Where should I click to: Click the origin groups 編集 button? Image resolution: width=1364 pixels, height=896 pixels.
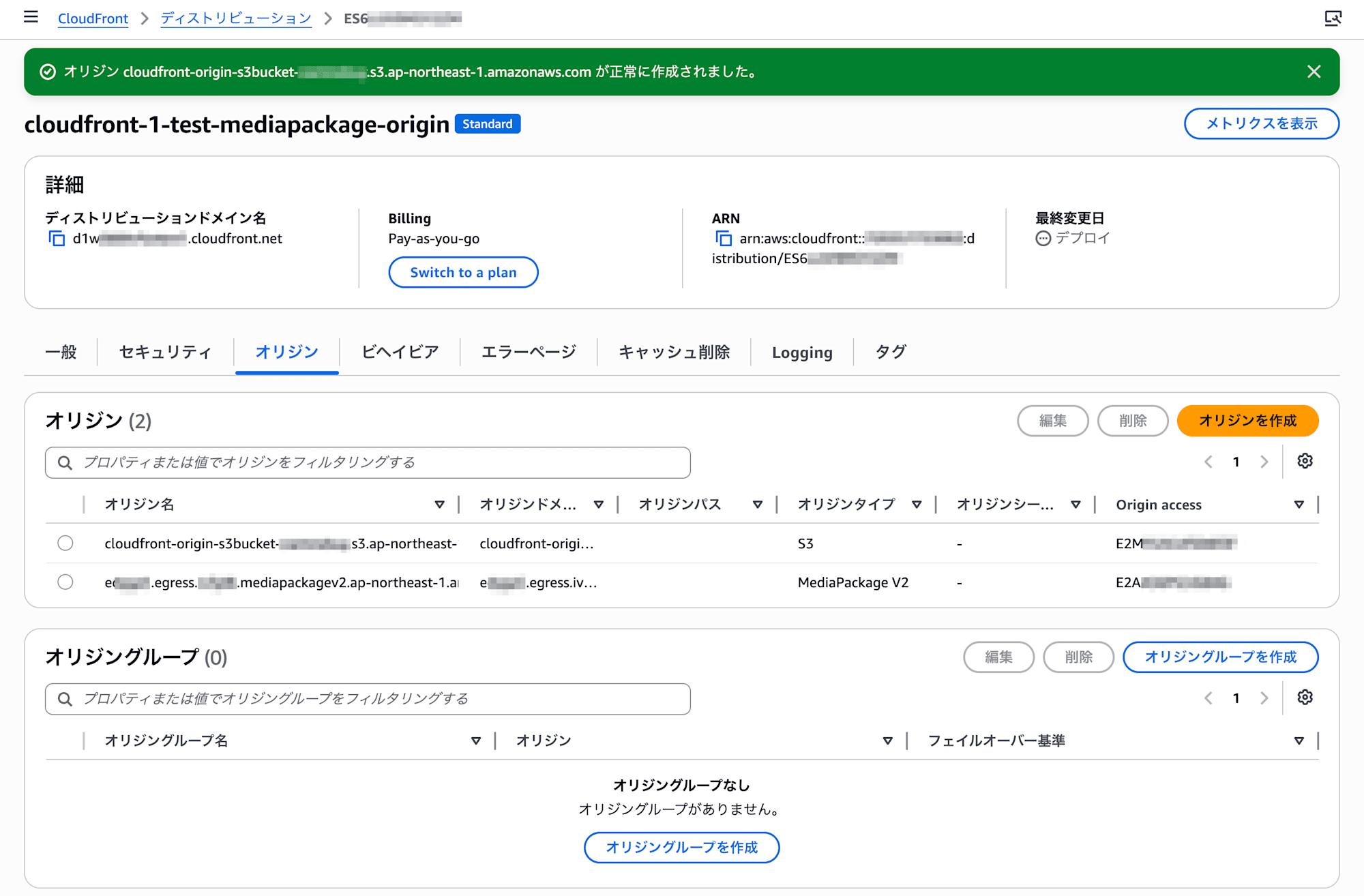[998, 657]
